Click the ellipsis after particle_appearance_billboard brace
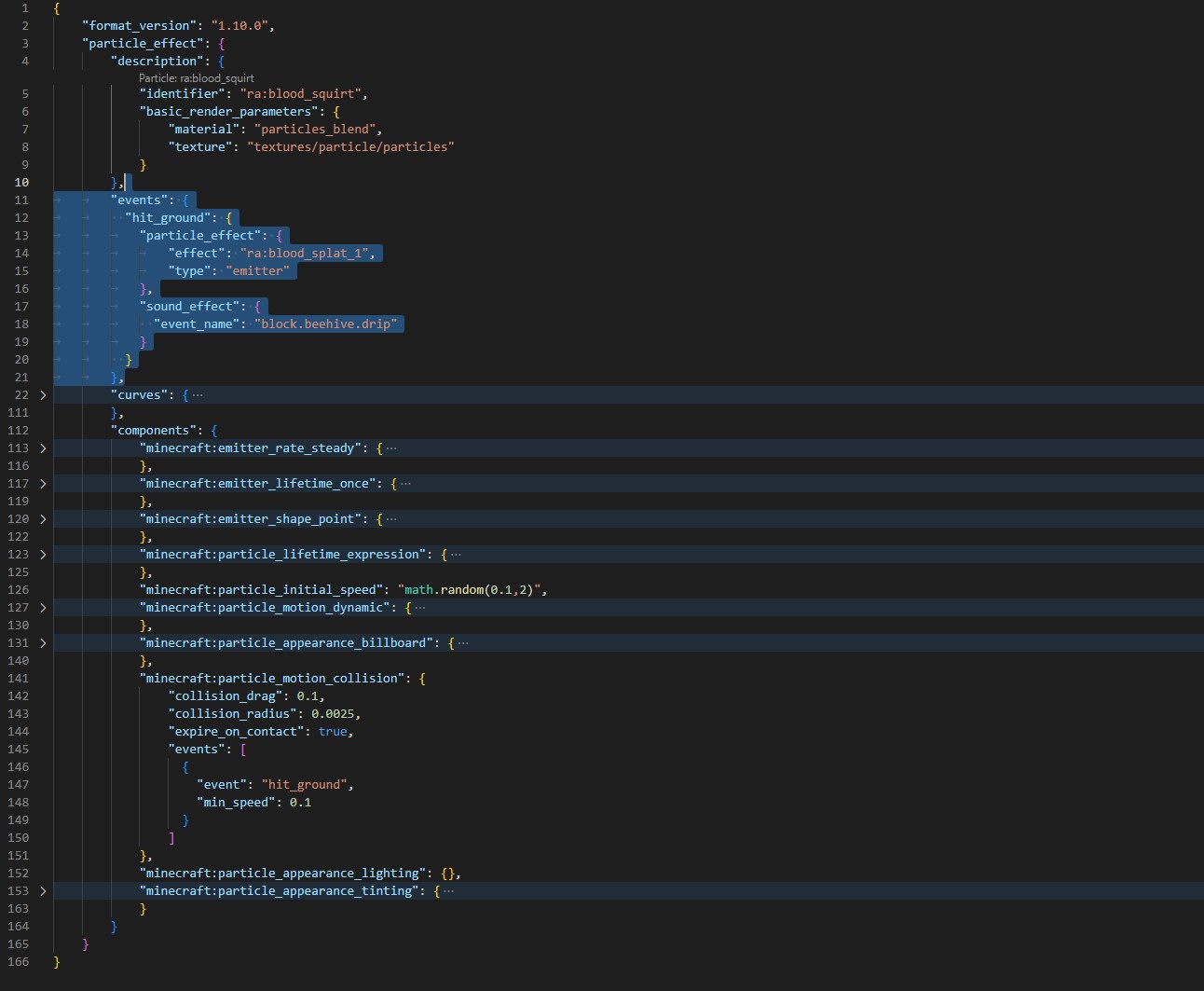Viewport: 1204px width, 991px height. (x=463, y=643)
